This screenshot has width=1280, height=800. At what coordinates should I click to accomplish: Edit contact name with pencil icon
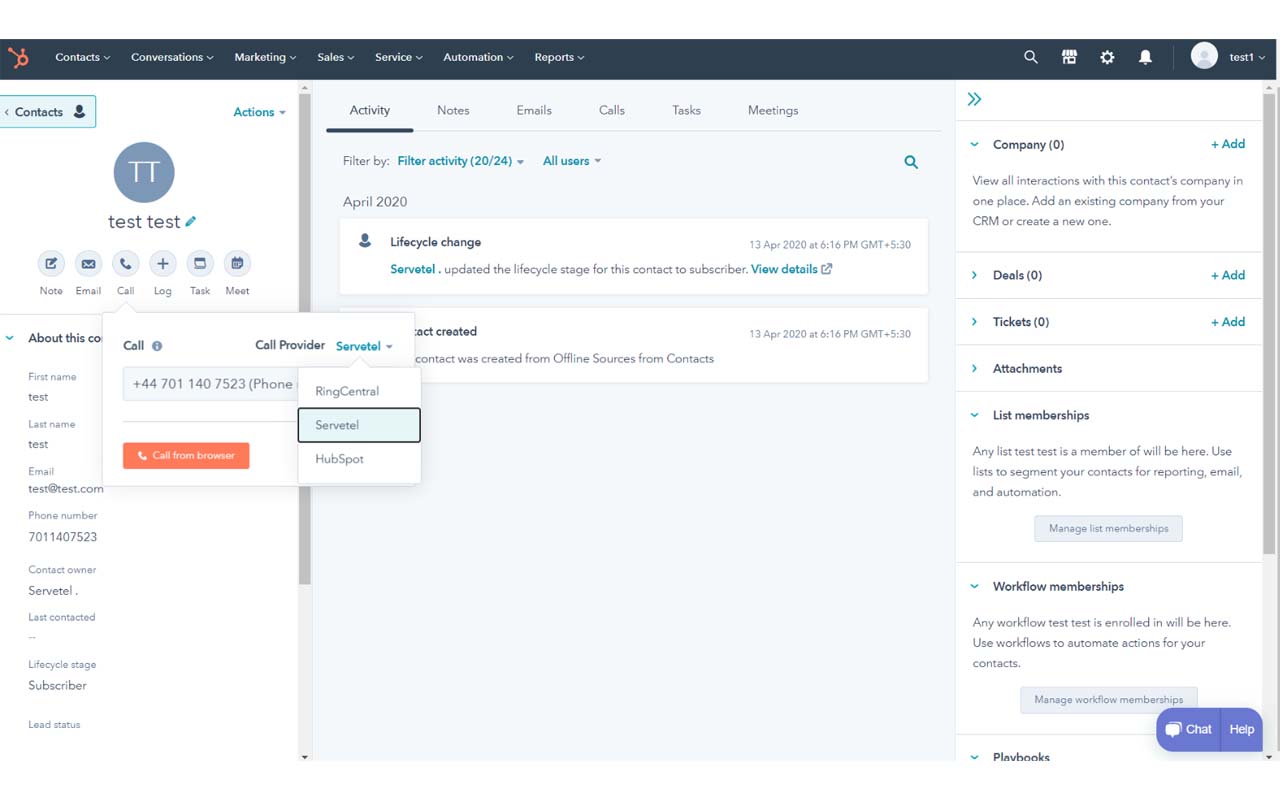click(191, 222)
